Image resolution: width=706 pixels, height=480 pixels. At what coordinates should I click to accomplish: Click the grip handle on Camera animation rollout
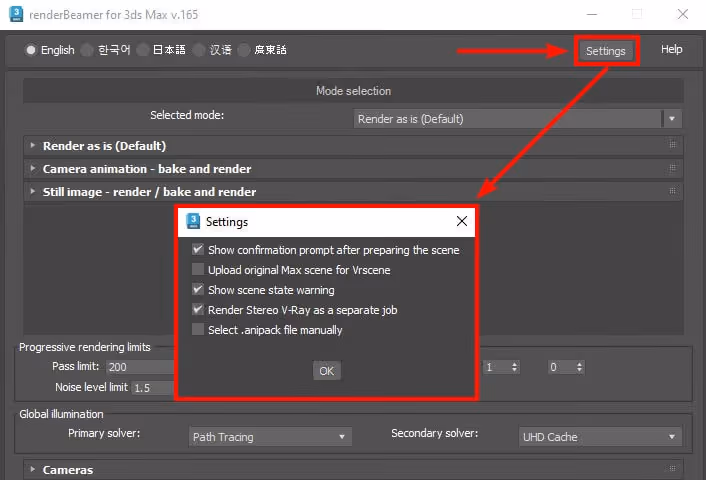click(x=672, y=168)
